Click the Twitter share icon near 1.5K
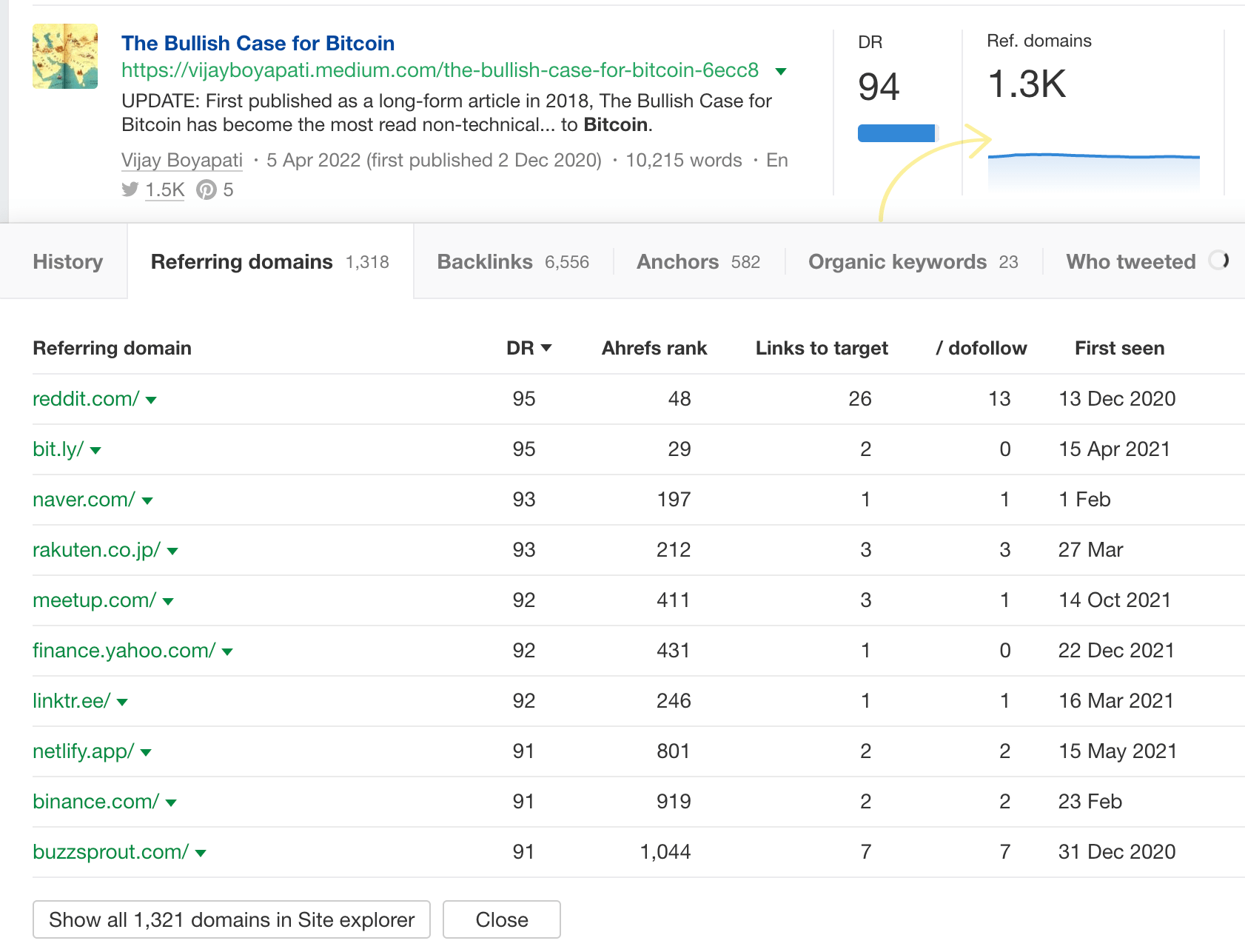 coord(130,190)
